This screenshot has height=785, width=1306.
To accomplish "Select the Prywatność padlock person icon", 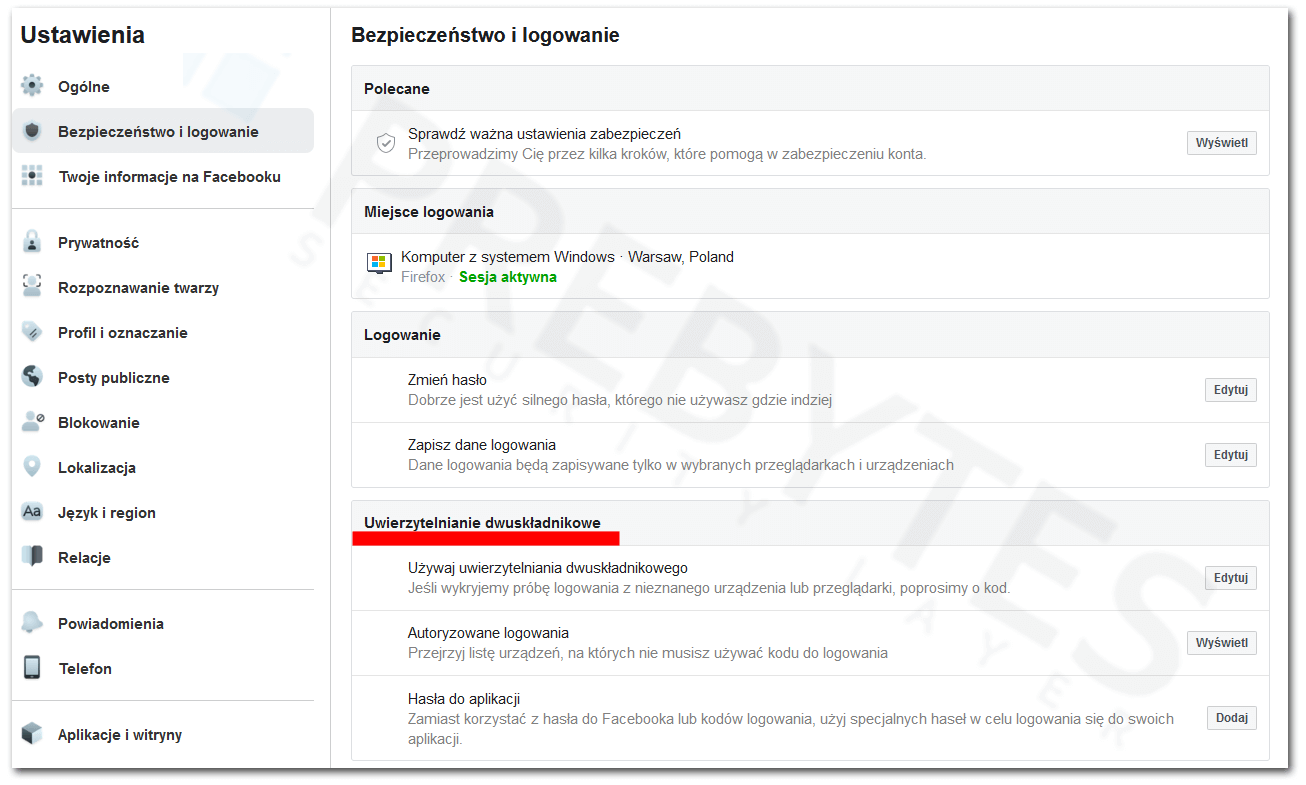I will click(x=31, y=242).
